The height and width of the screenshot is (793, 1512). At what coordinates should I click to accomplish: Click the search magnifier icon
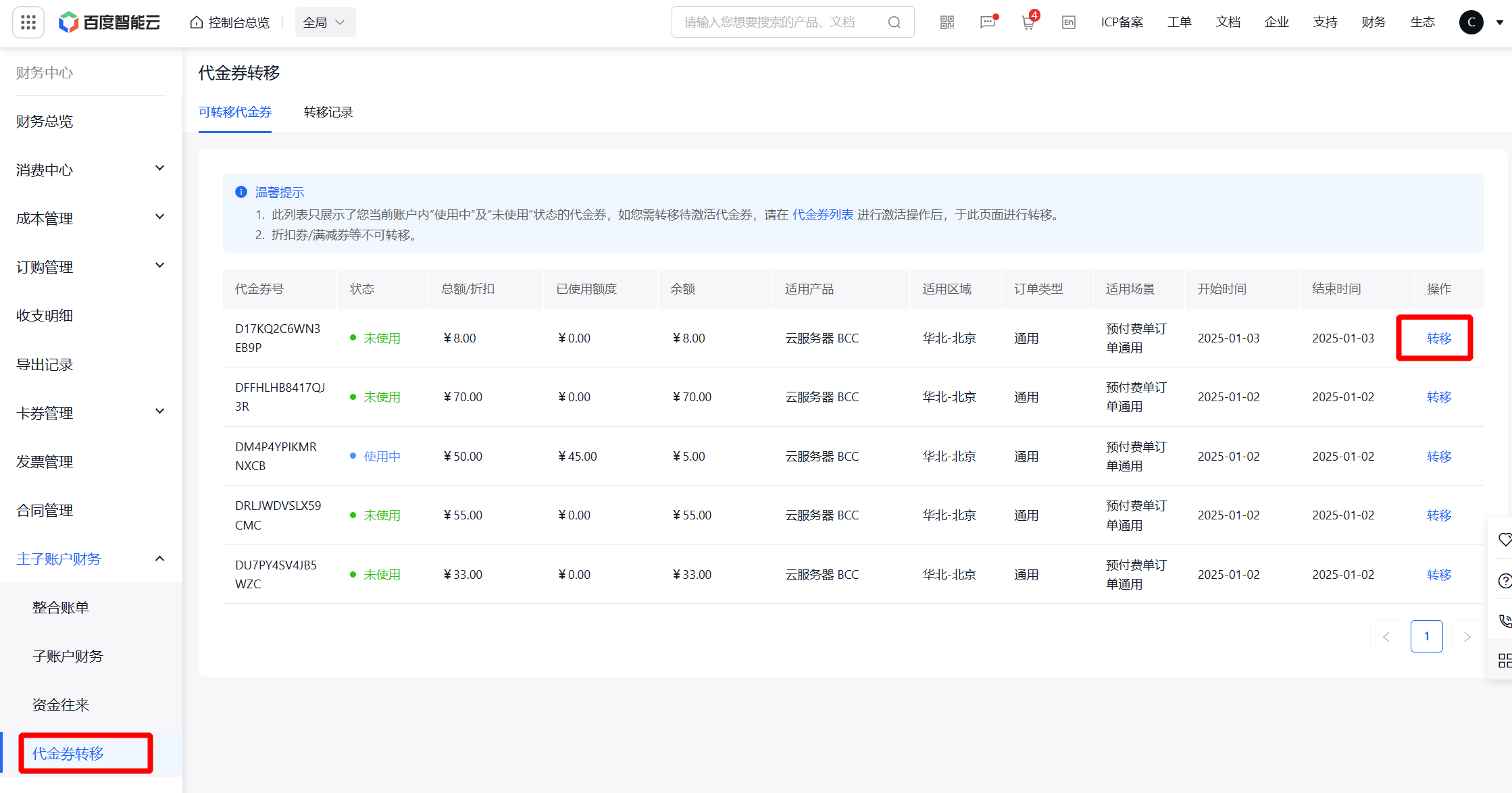[x=894, y=22]
